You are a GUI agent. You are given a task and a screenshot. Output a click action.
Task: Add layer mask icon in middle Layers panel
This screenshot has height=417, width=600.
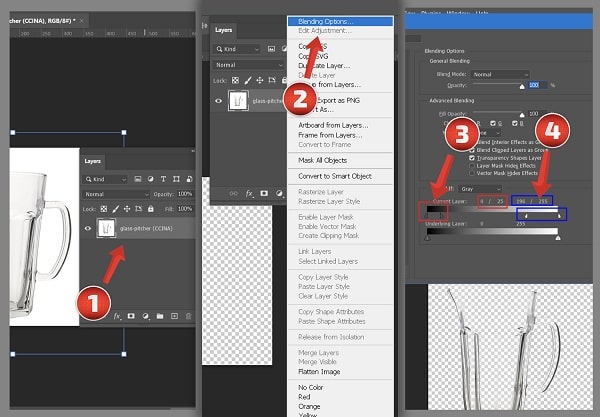(x=264, y=194)
